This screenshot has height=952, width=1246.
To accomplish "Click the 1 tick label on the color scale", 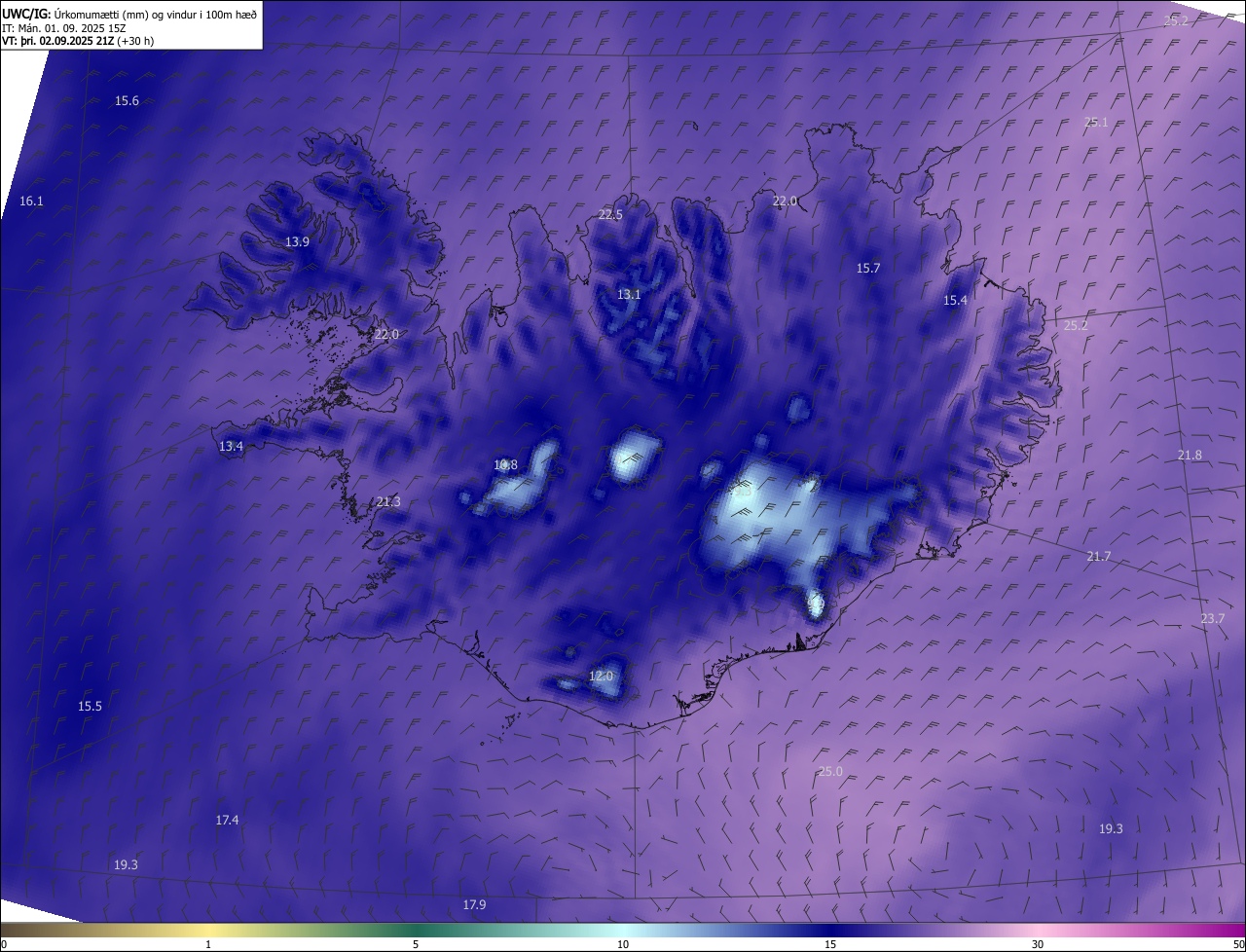I will (209, 945).
